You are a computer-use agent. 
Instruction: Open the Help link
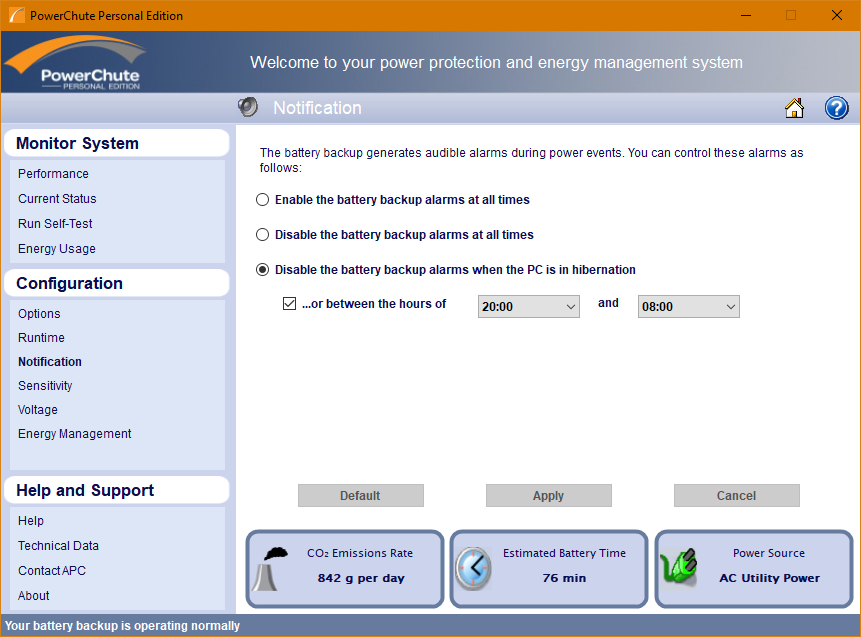click(31, 521)
